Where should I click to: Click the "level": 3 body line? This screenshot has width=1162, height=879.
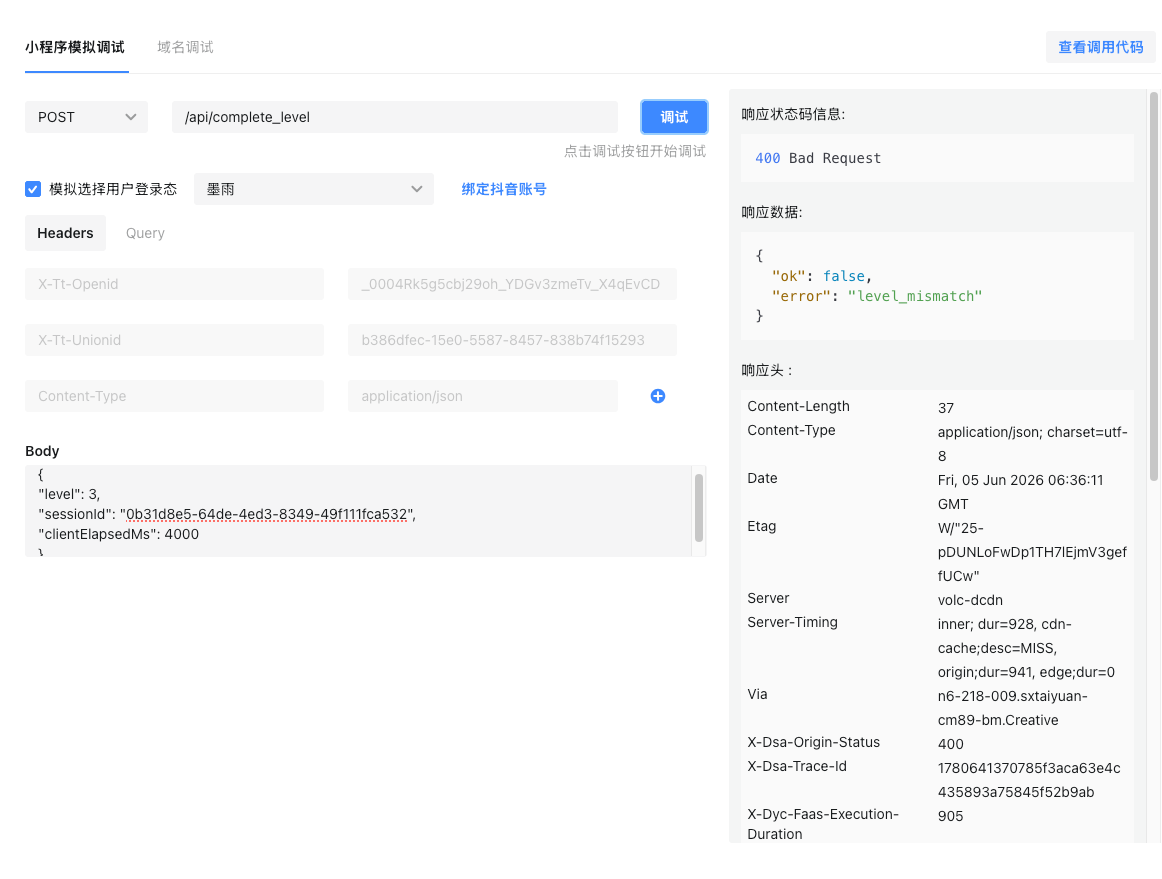tap(69, 494)
